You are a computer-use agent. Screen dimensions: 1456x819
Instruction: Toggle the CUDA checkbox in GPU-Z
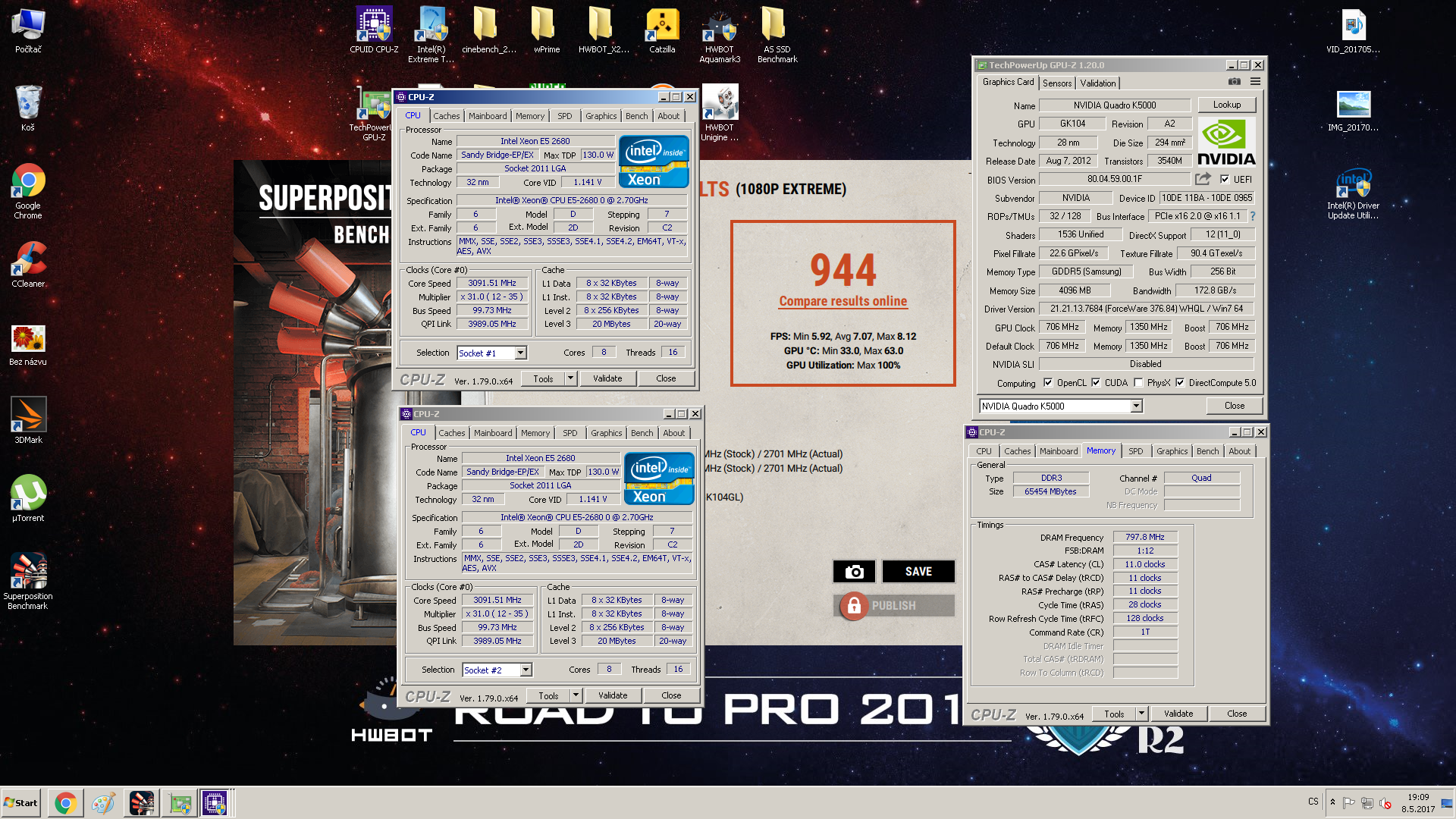point(1096,383)
